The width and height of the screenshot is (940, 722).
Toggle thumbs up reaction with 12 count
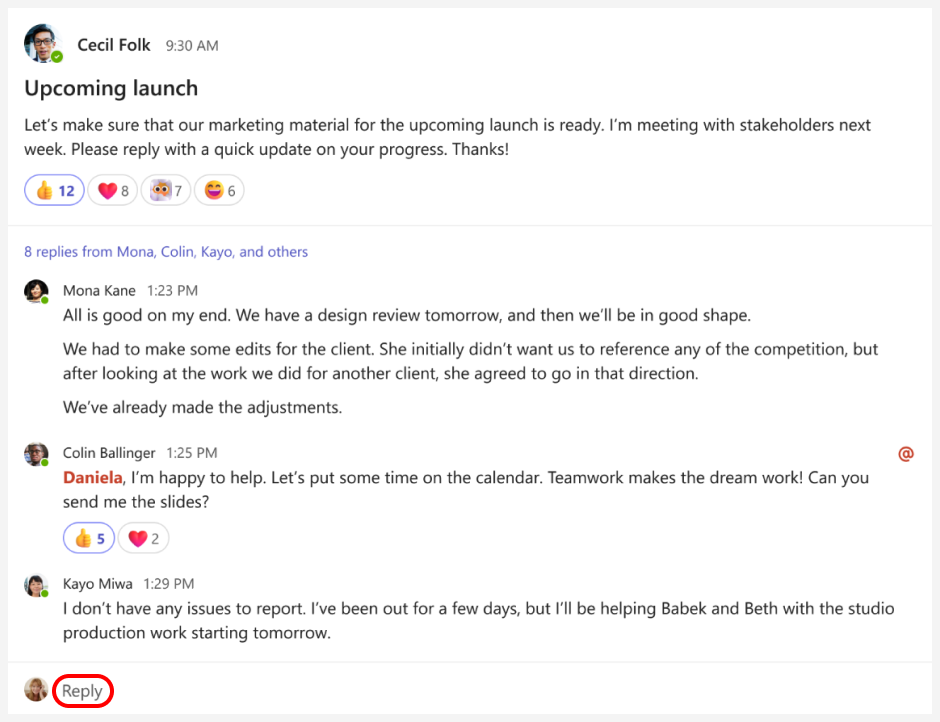pos(55,191)
